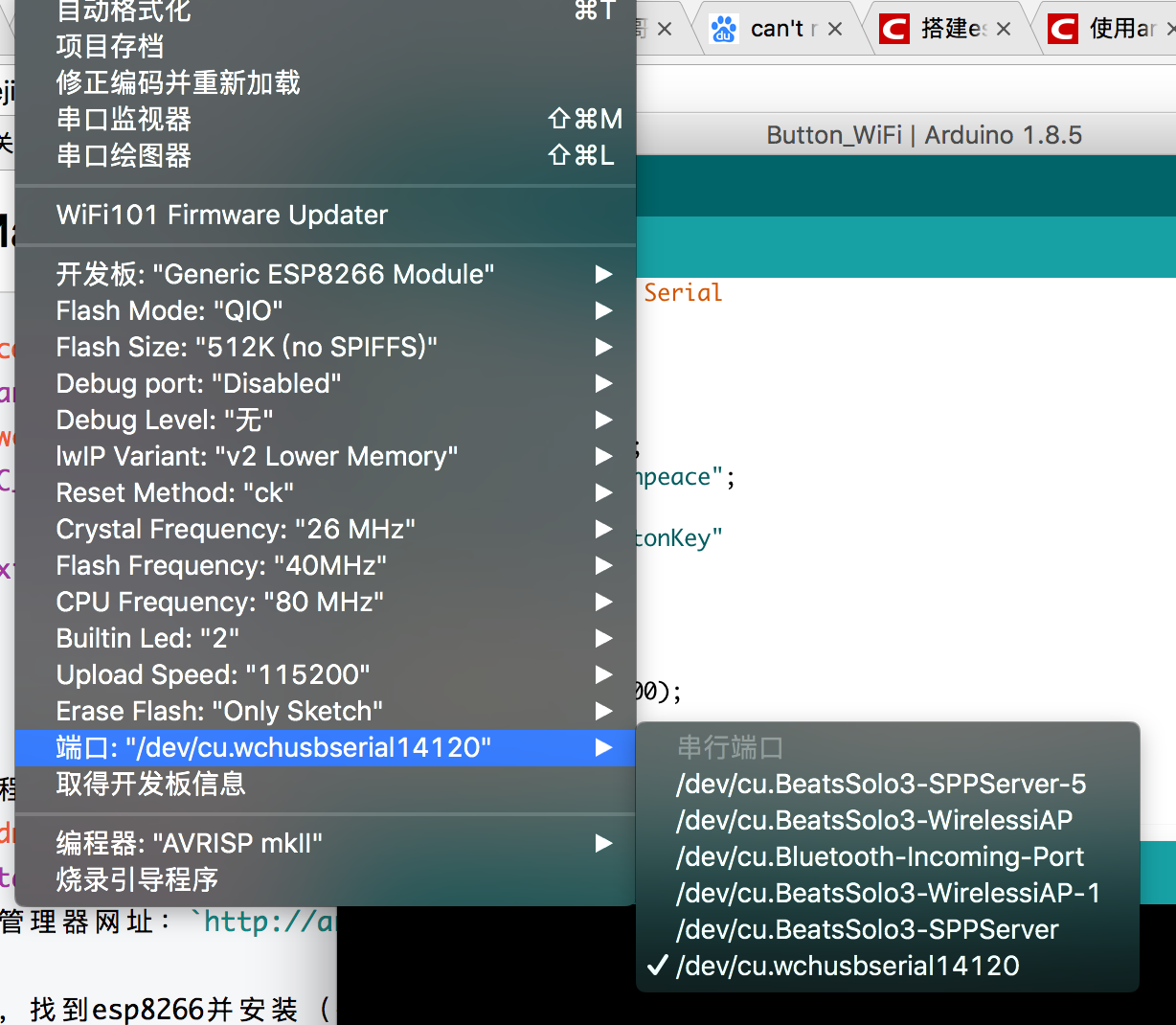Switch to the 搭建e browser tab
This screenshot has height=1025, width=1176.
948,29
